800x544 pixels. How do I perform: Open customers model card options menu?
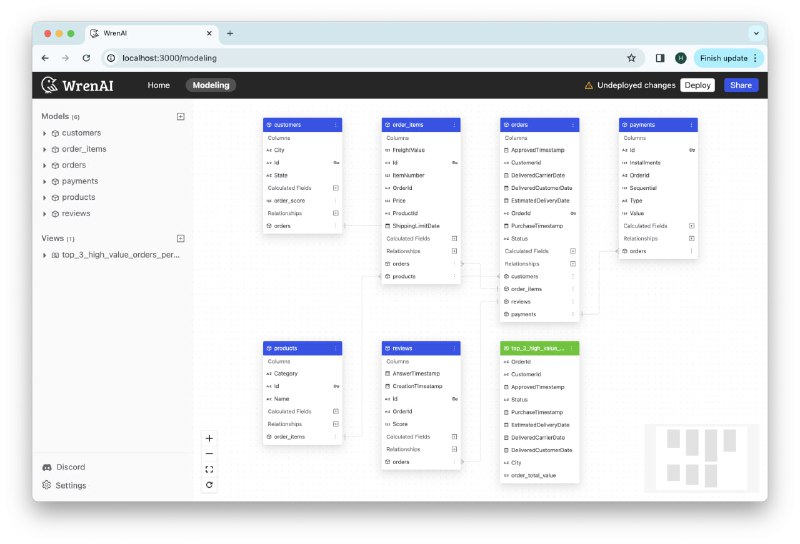pyautogui.click(x=336, y=125)
